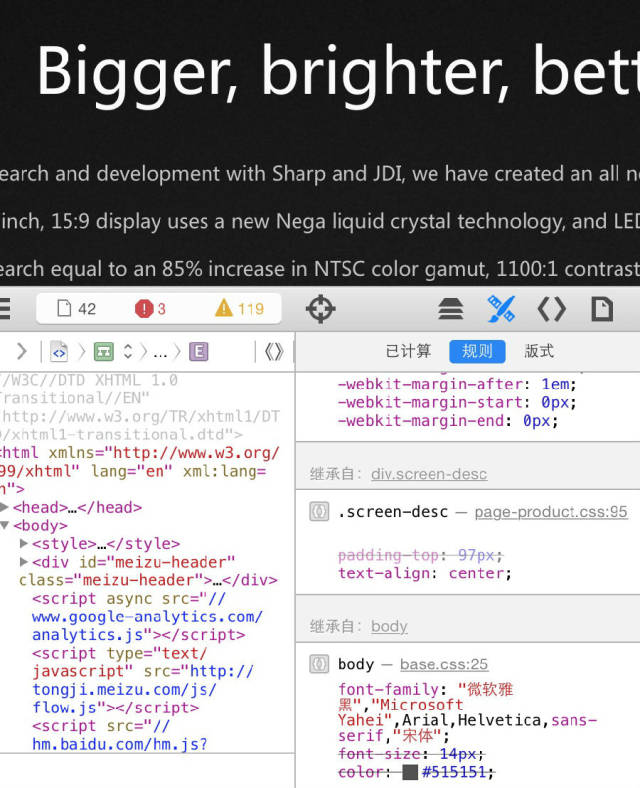The width and height of the screenshot is (640, 788).
Task: Open the resources count showing 42
Action: pyautogui.click(x=76, y=309)
